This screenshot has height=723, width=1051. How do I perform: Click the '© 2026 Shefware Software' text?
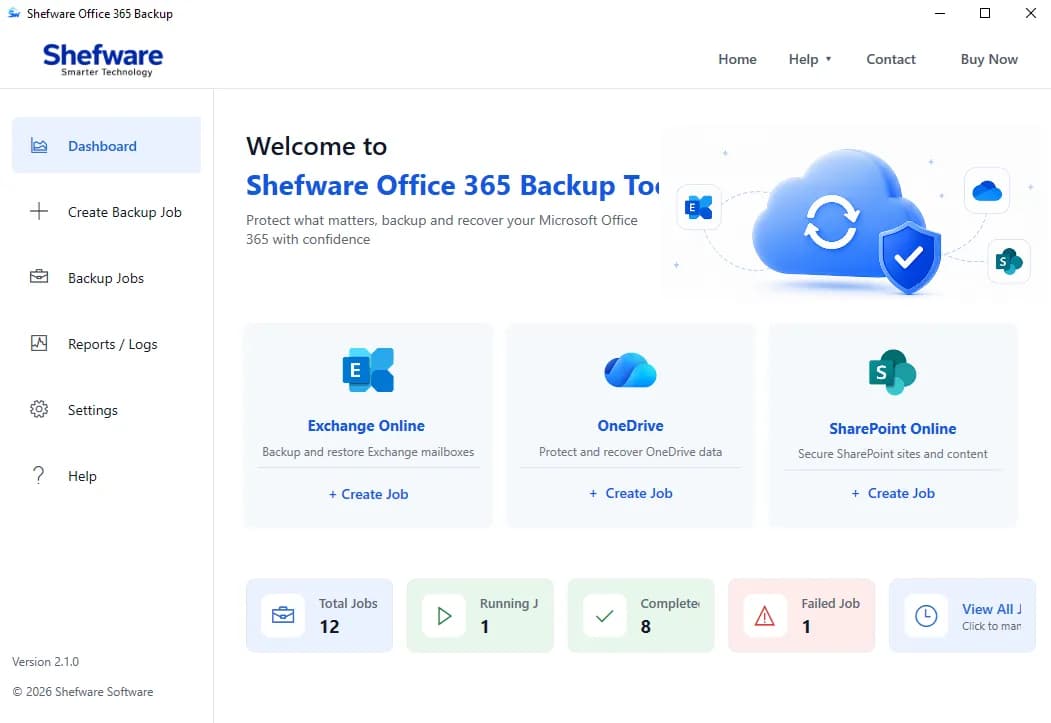(x=83, y=692)
